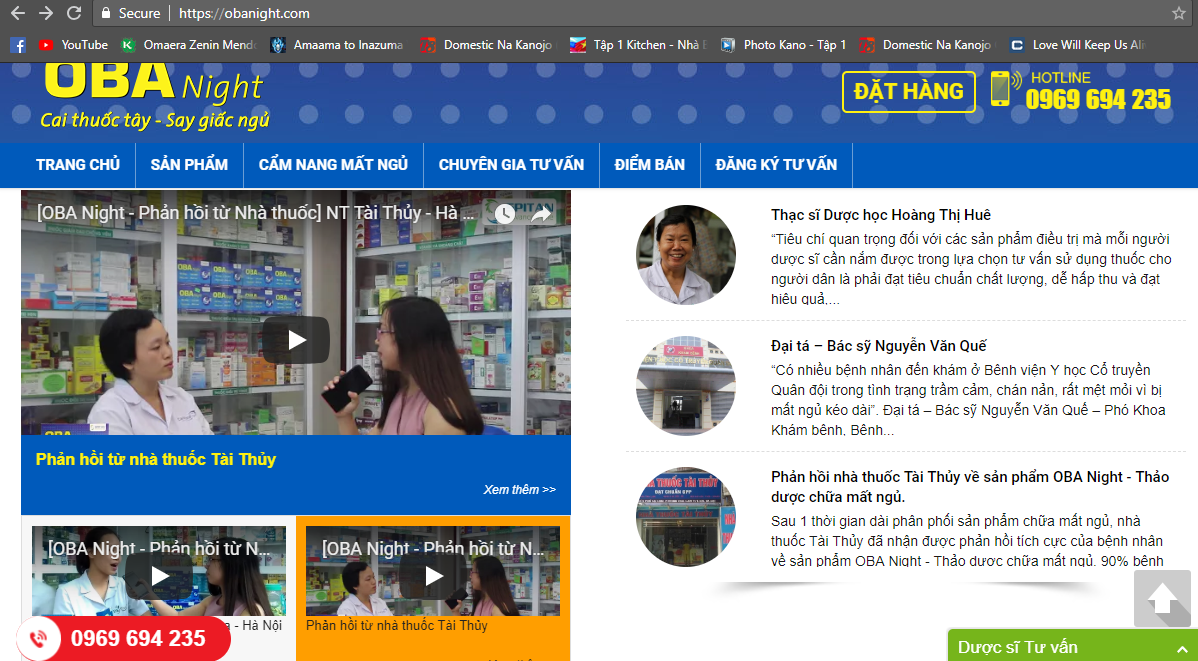The width and height of the screenshot is (1198, 661).
Task: Open the main video title link
Action: [x=255, y=212]
